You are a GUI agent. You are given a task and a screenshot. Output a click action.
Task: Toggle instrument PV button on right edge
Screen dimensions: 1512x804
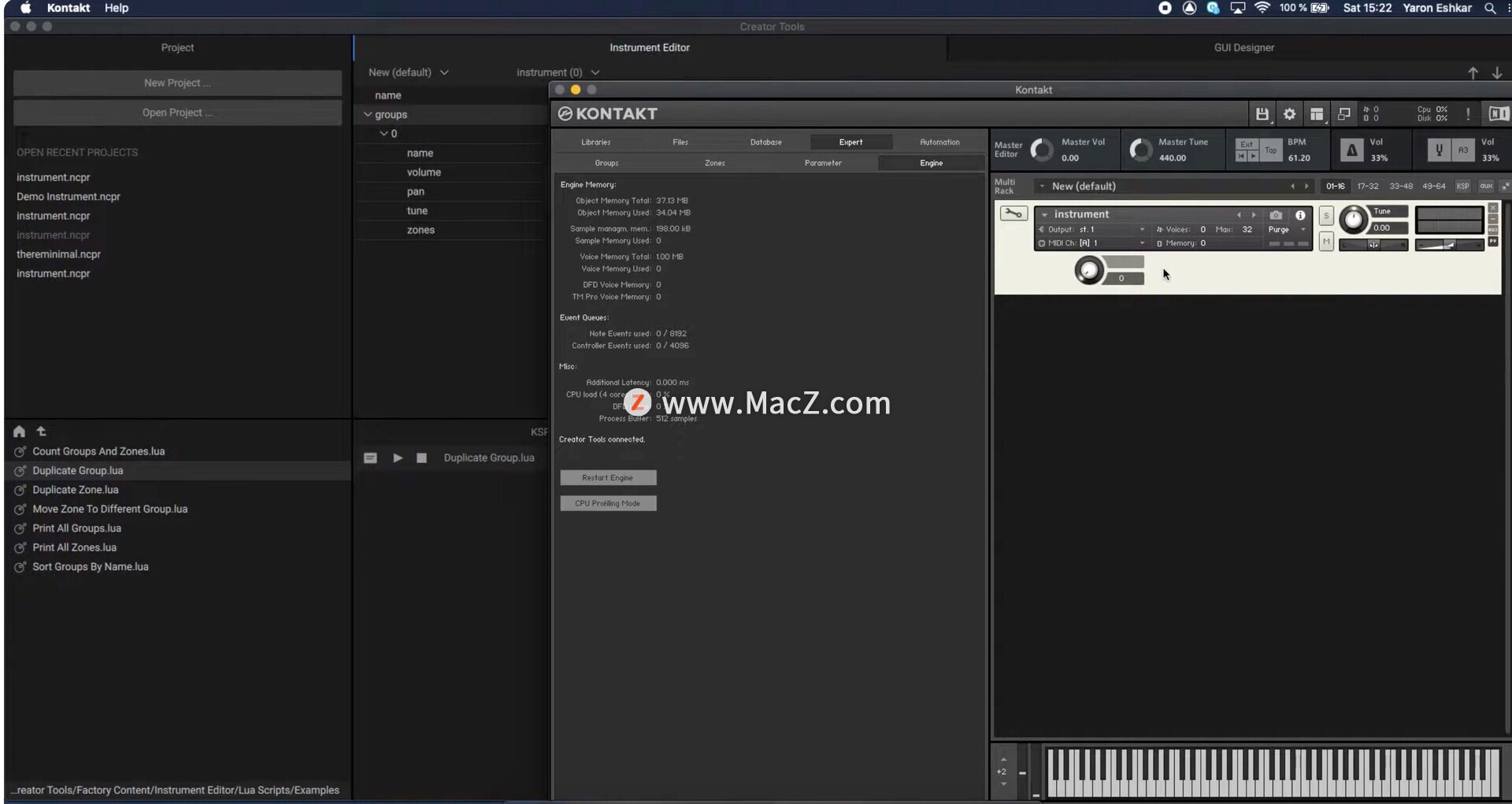(1493, 241)
